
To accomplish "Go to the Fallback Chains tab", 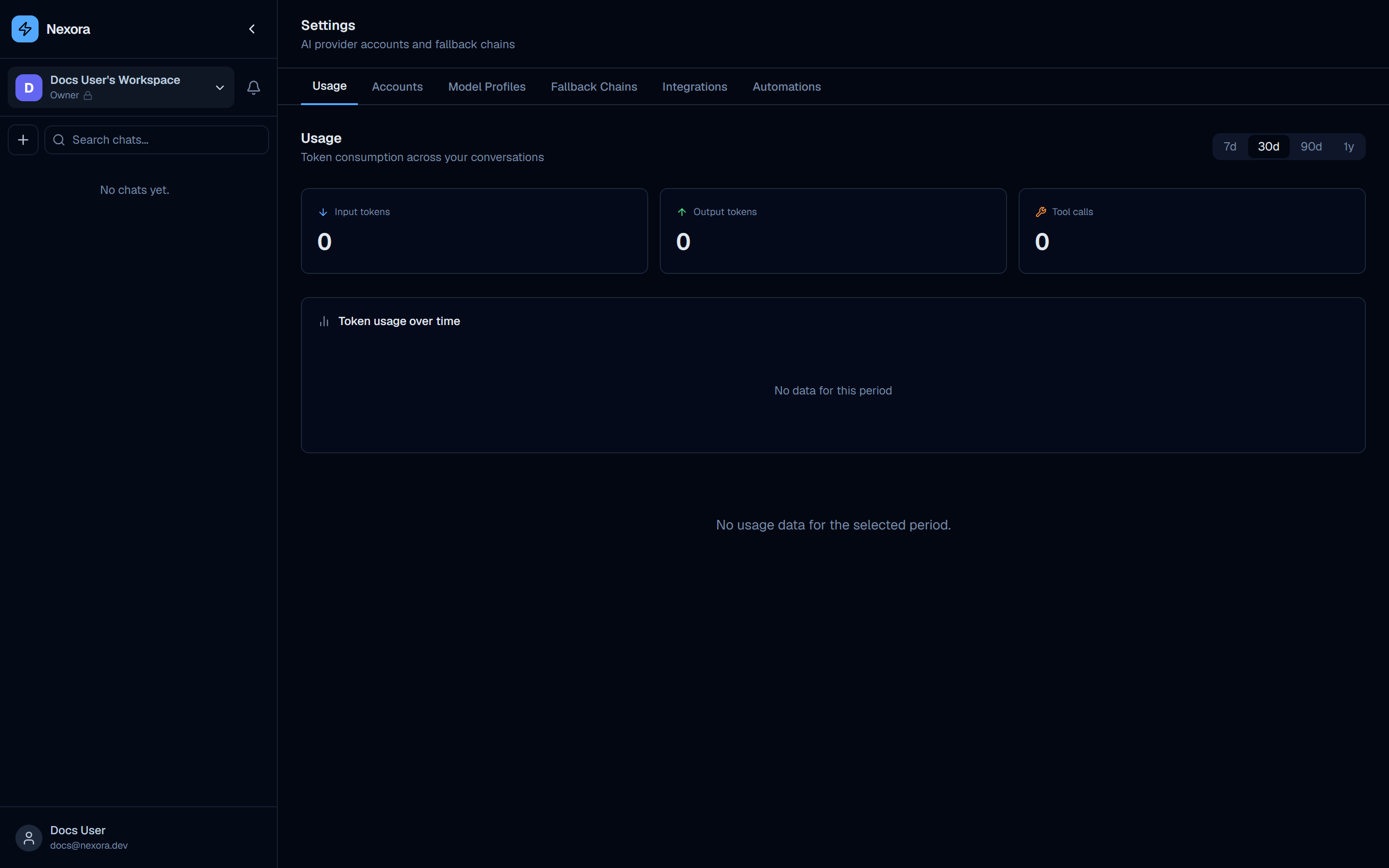I will (594, 87).
